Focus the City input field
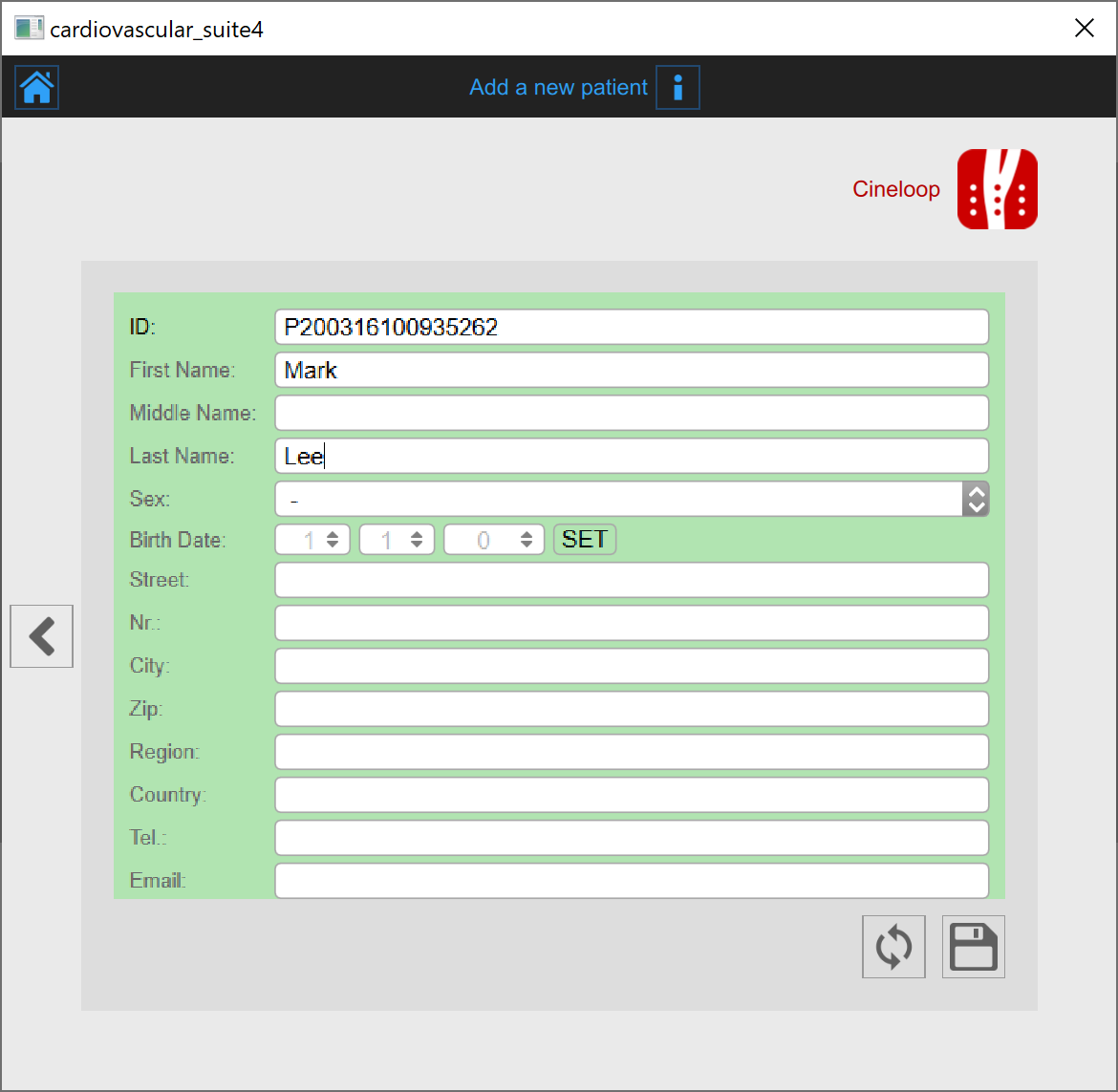1118x1092 pixels. pyautogui.click(x=631, y=666)
